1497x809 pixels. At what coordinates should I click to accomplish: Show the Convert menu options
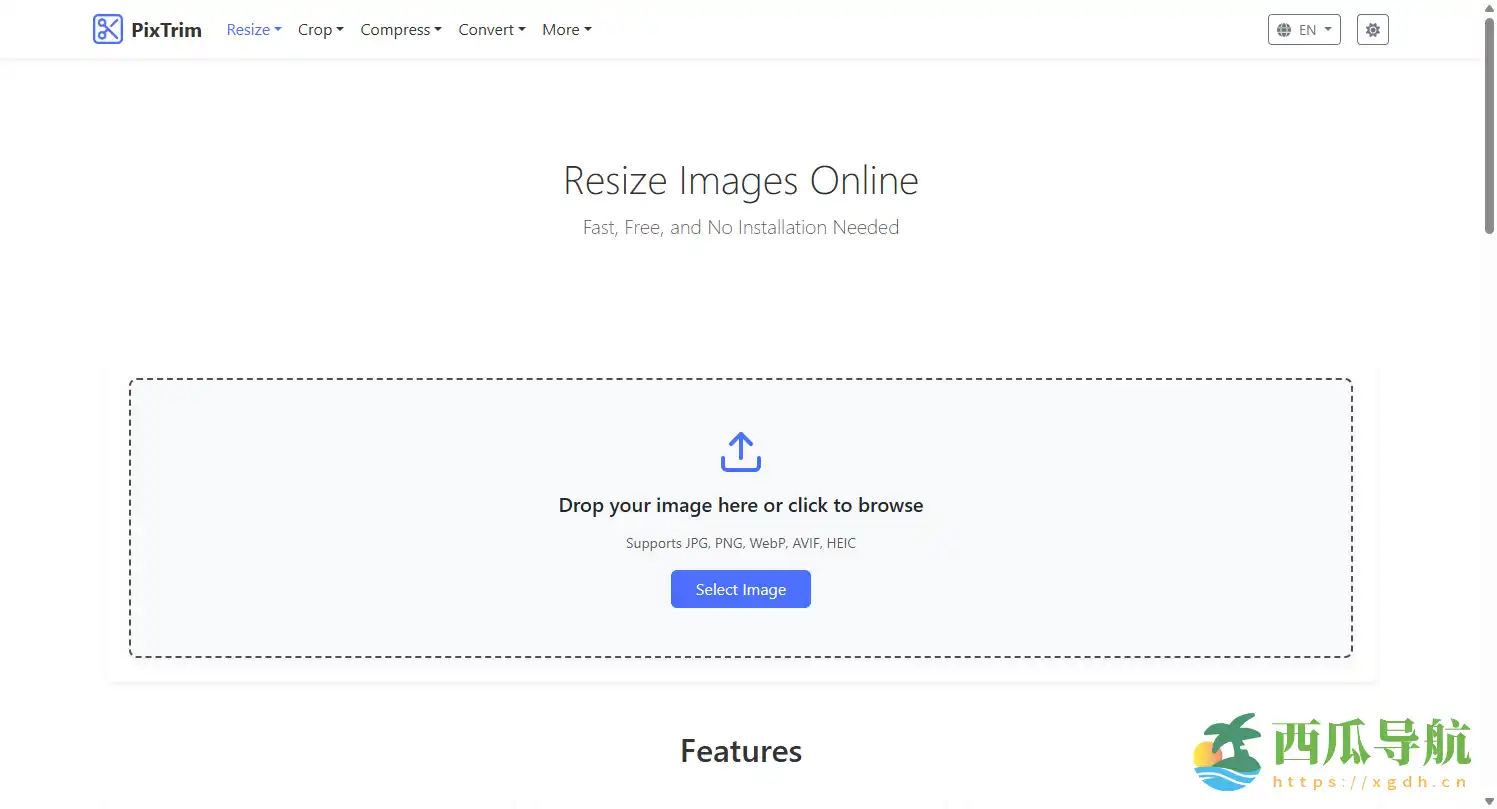(x=492, y=30)
